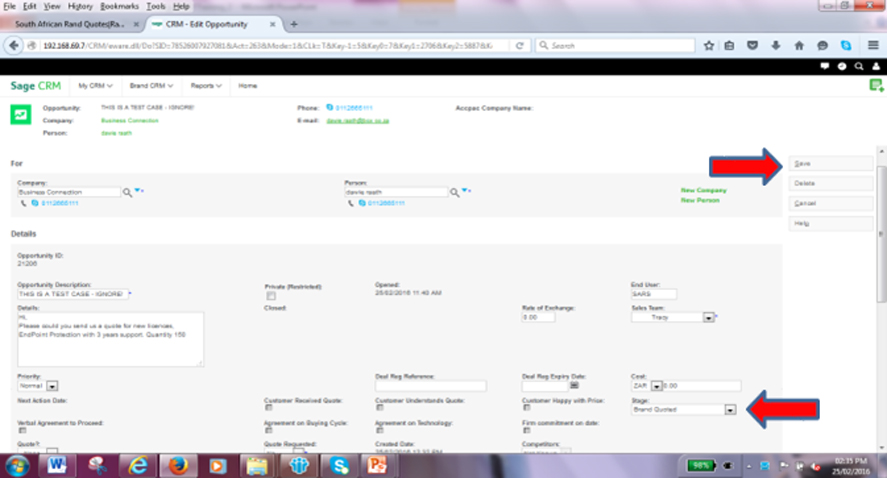Tick Firm commitment on date checkbox
The height and width of the screenshot is (478, 887).
[527, 430]
